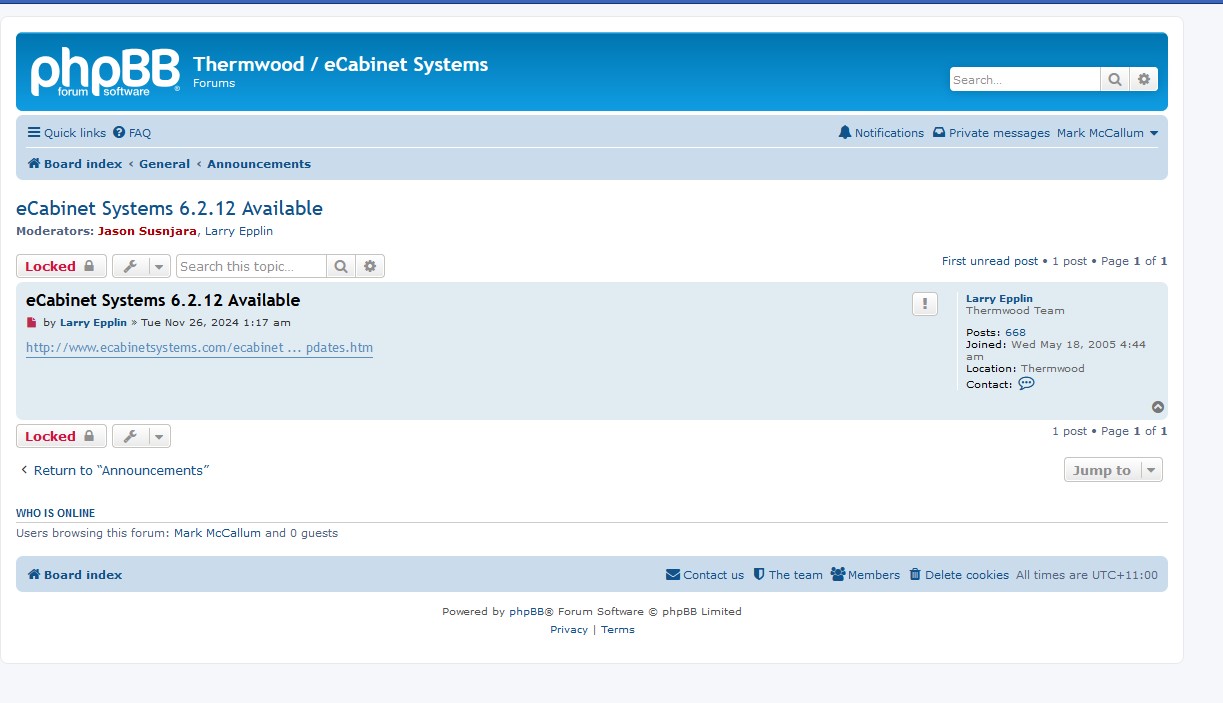Open Quick links menu
The width and height of the screenshot is (1223, 703).
coord(66,133)
